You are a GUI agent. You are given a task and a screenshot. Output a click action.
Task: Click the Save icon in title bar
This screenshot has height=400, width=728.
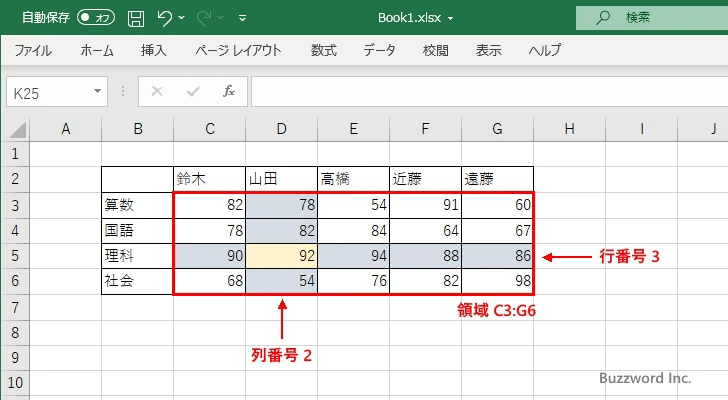pos(136,17)
